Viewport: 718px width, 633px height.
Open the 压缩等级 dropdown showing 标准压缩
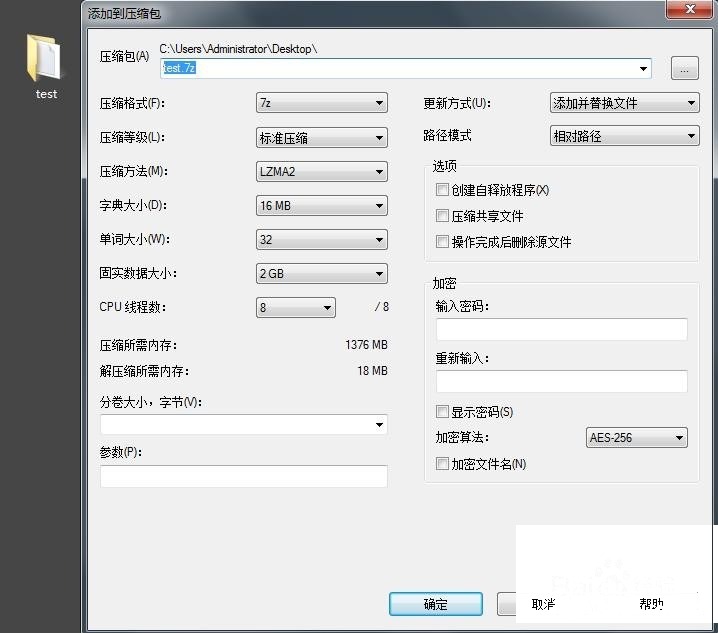click(x=321, y=137)
